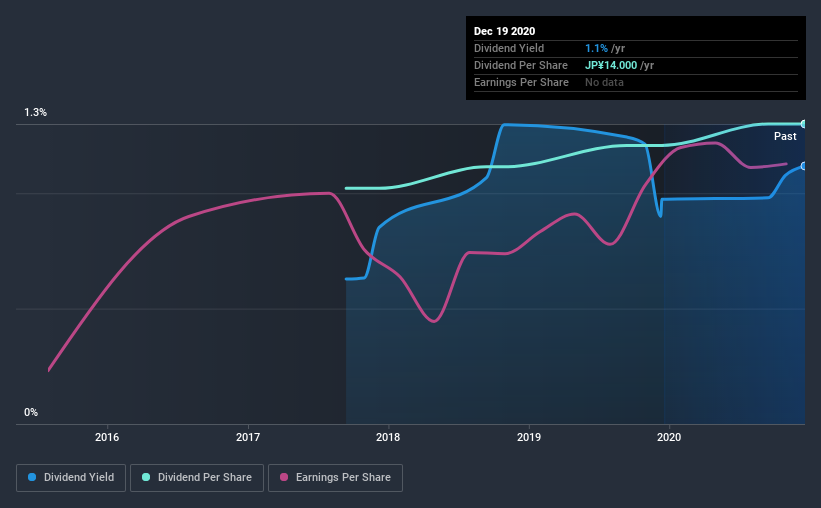Click the Dividend Per Share endpoint marker
This screenshot has width=821, height=508.
point(803,124)
